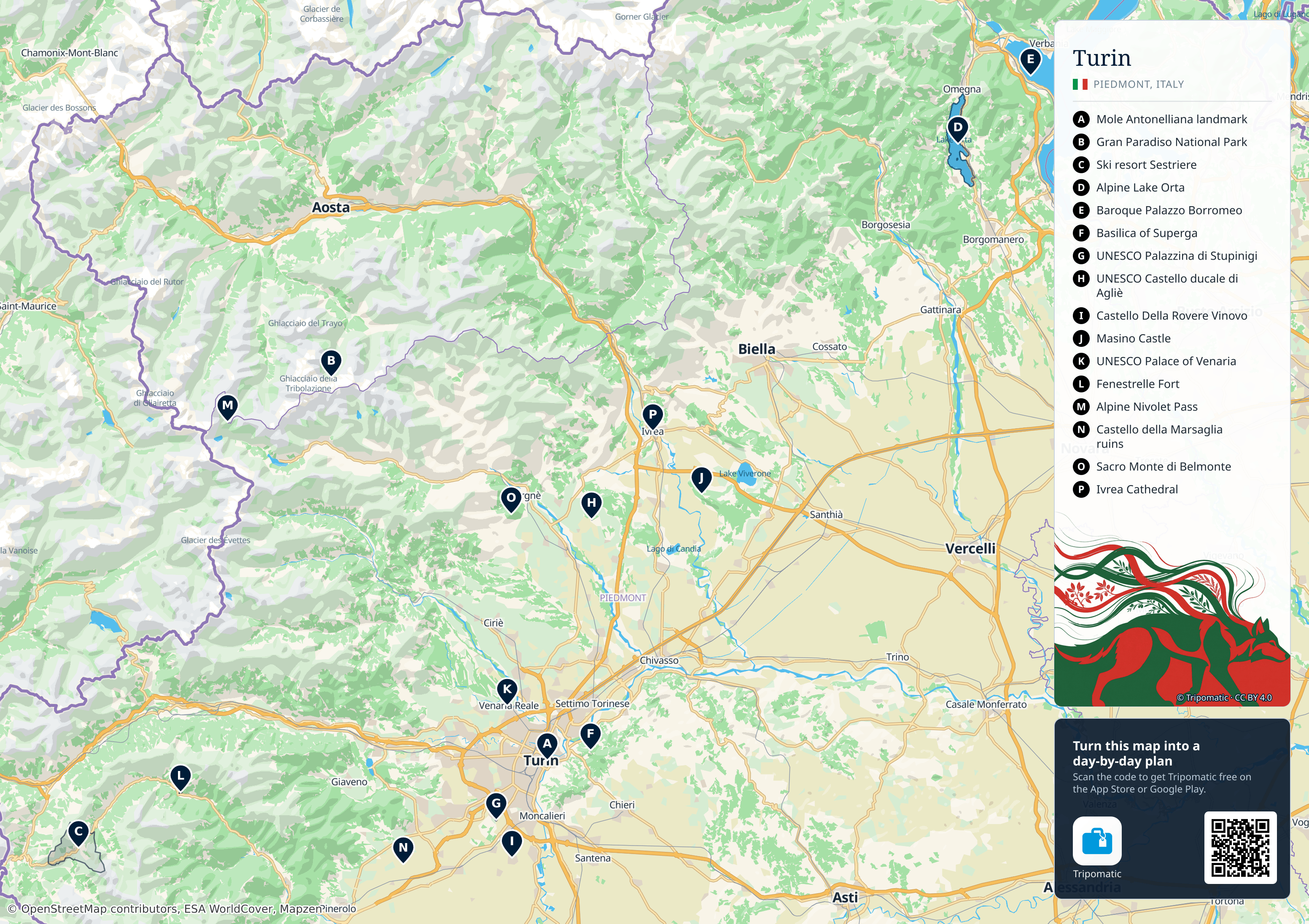
Task: Select 'Fenestrelle Fort' legend entry
Action: click(1137, 384)
